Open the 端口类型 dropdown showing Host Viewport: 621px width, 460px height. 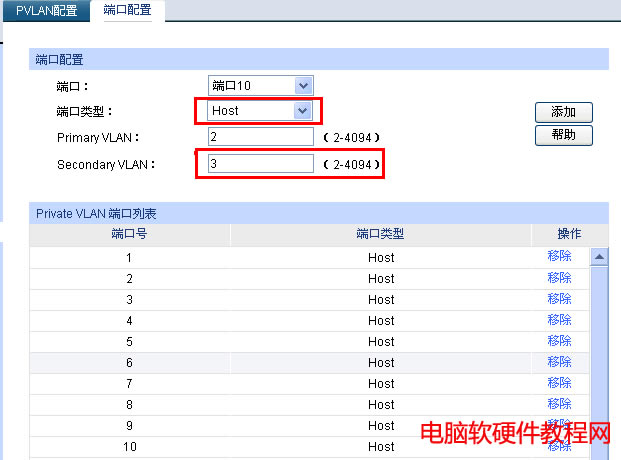pyautogui.click(x=260, y=111)
